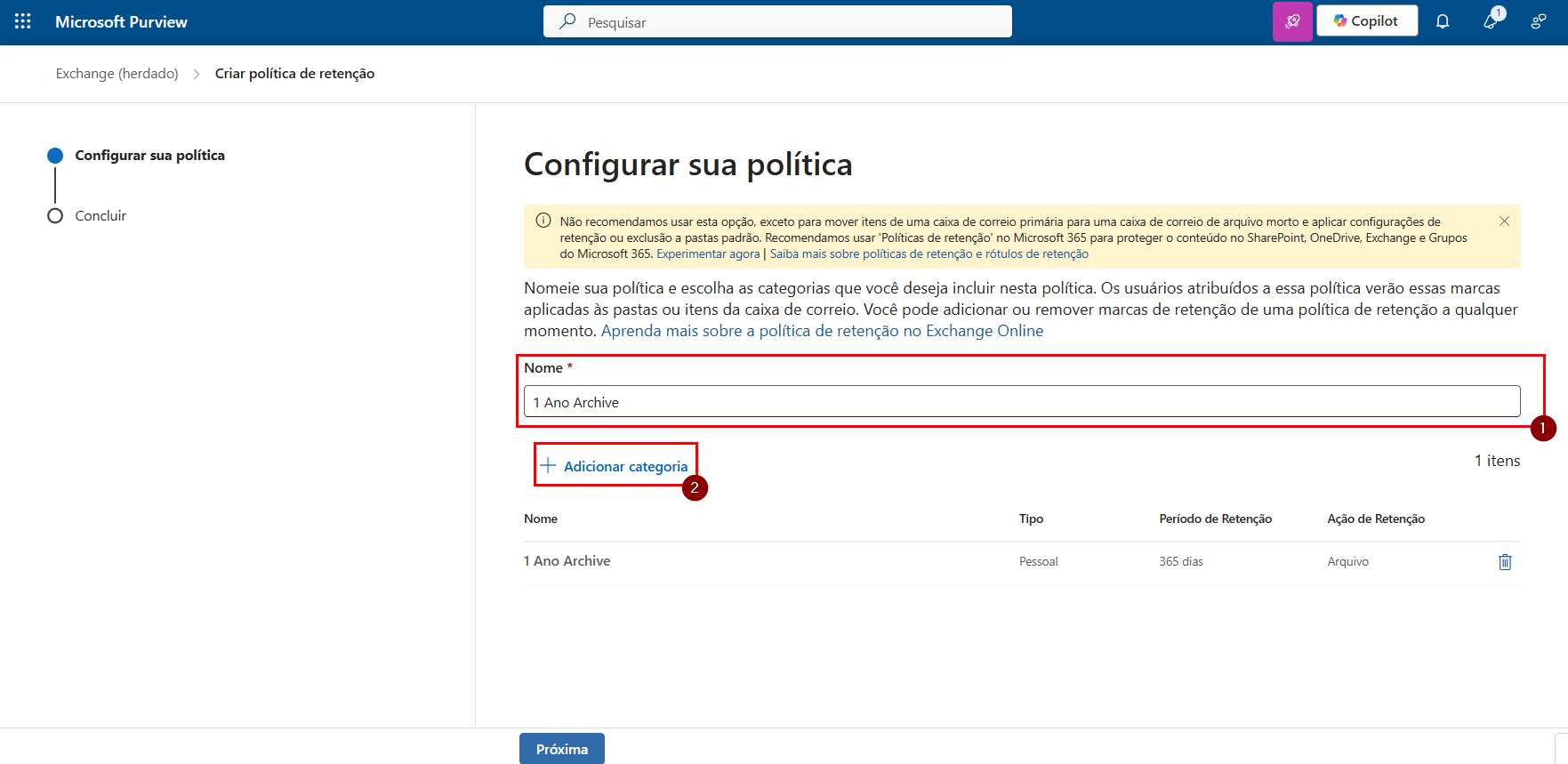1568x764 pixels.
Task: Delete the 1 Ano Archive category
Action: tap(1505, 561)
